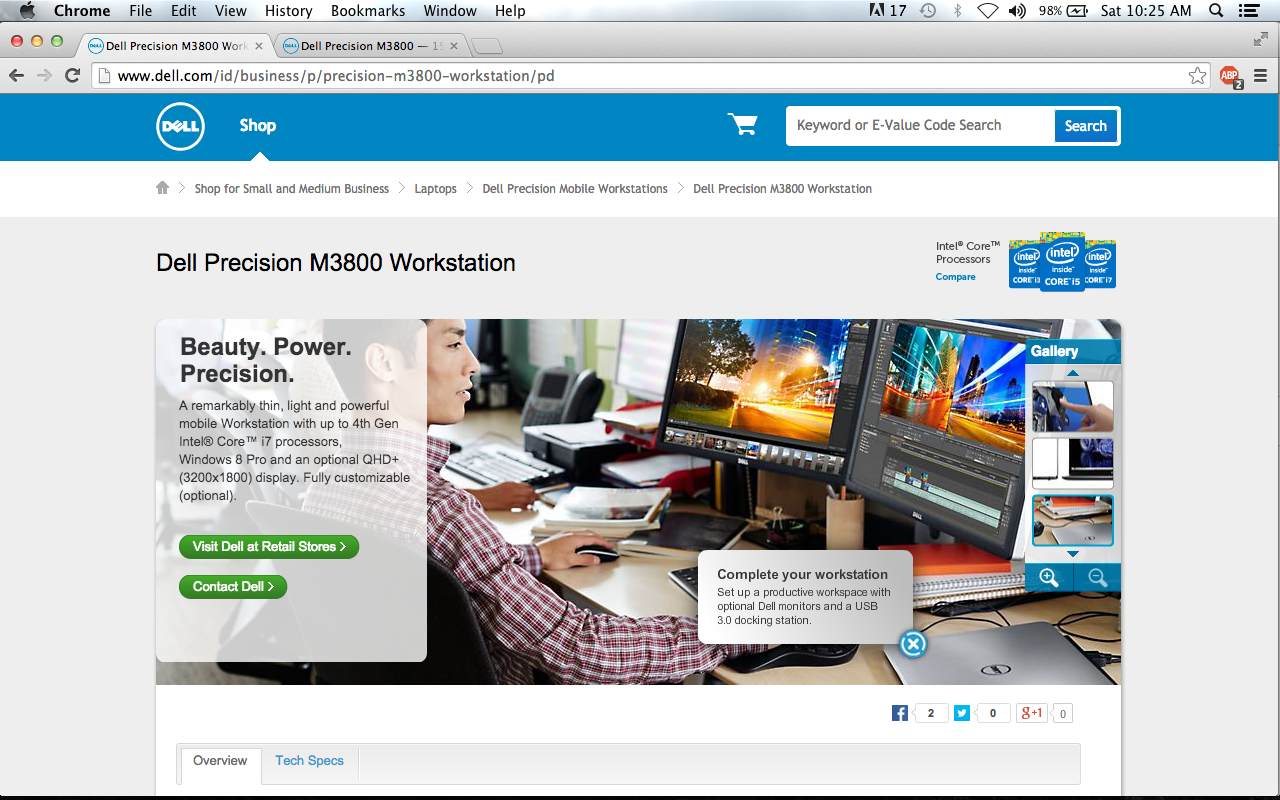Open Chrome File menu

(x=141, y=11)
